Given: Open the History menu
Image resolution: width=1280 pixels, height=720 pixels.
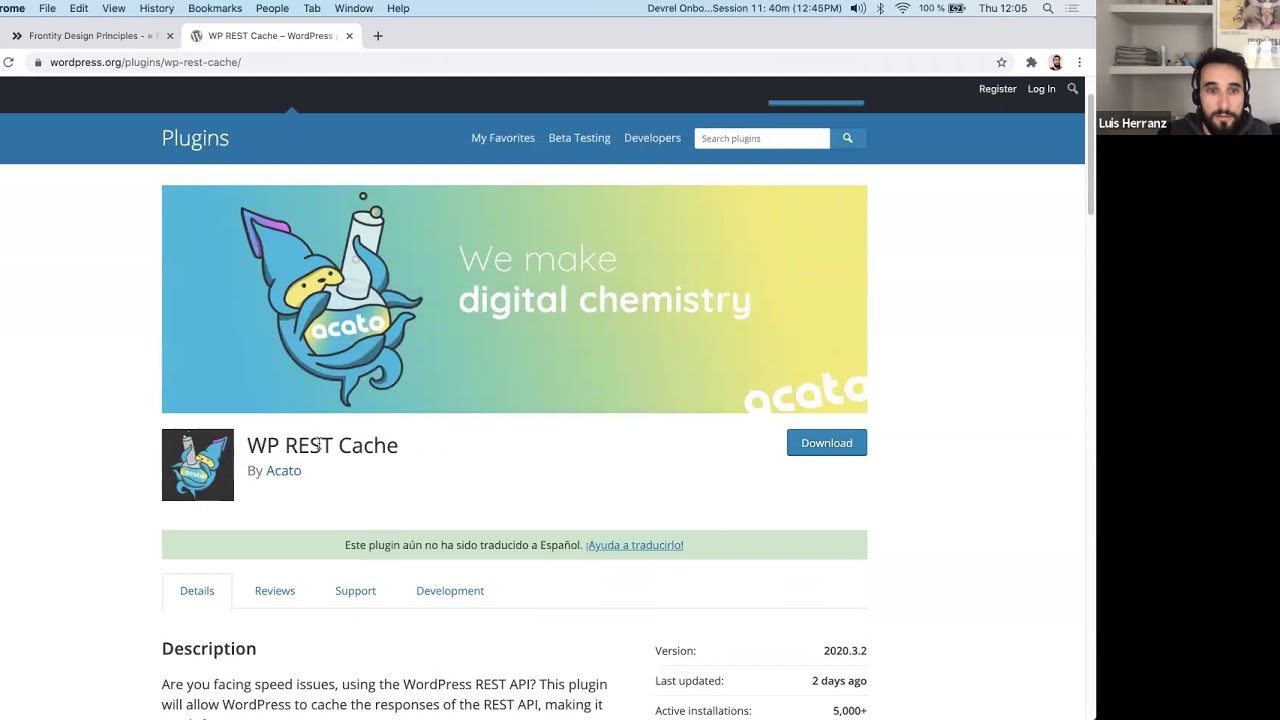Looking at the screenshot, I should [156, 8].
